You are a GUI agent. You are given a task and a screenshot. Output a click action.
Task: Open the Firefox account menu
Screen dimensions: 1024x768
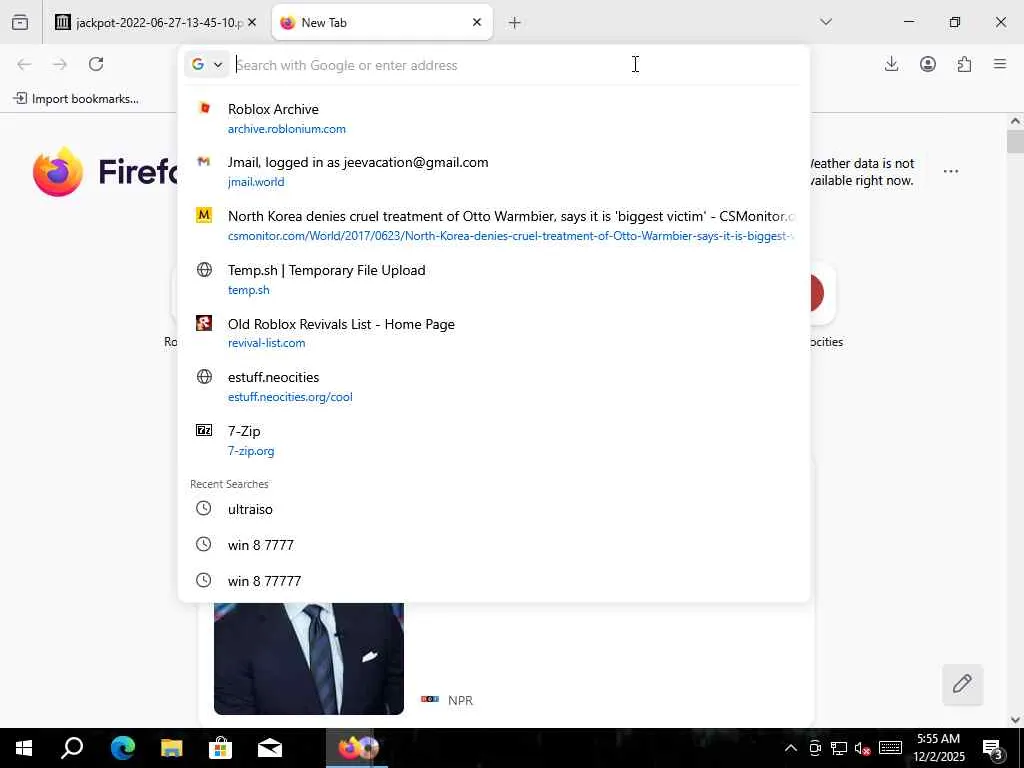[x=928, y=64]
